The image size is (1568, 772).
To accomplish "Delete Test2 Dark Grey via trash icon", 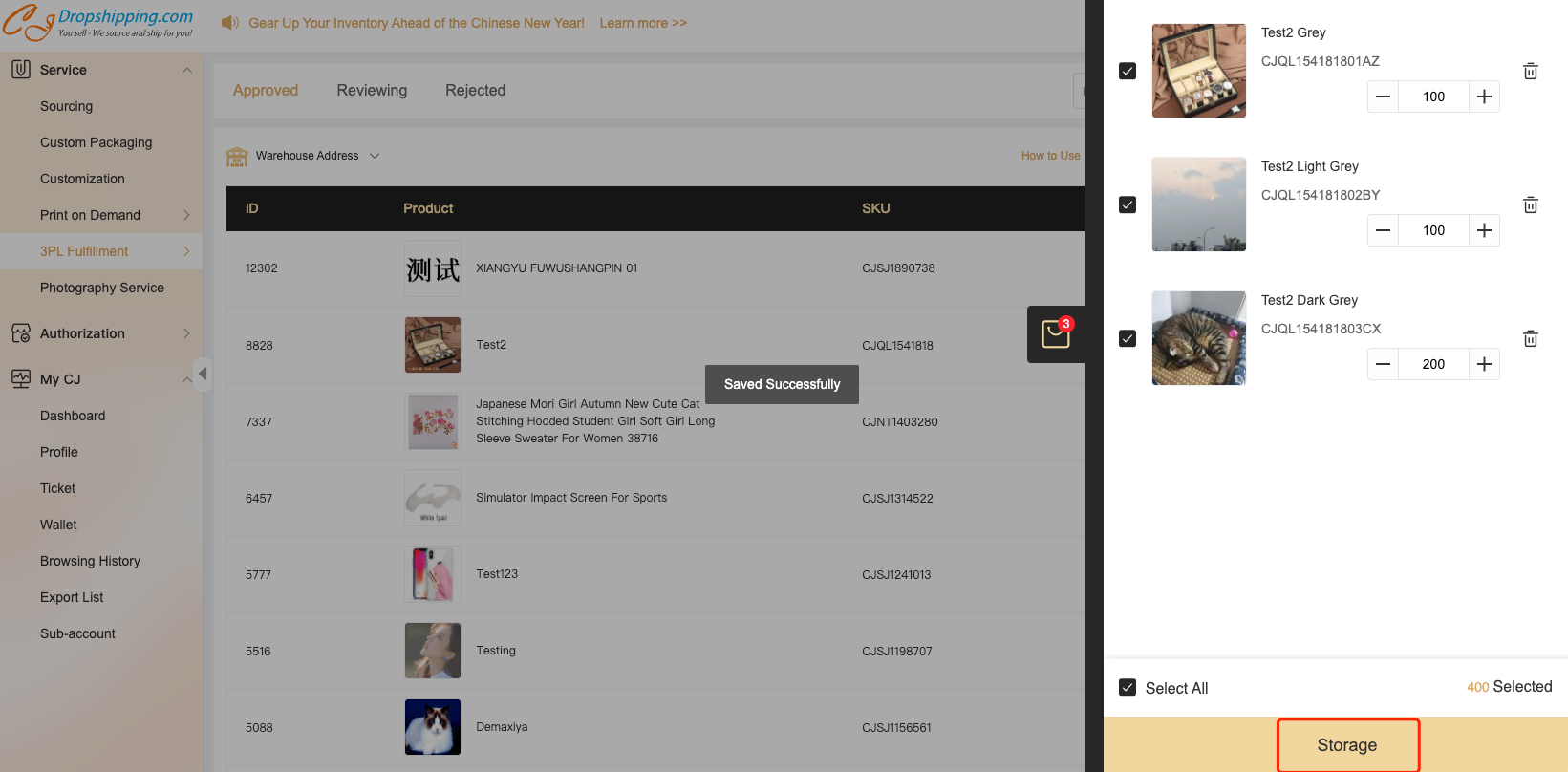I will [1530, 338].
